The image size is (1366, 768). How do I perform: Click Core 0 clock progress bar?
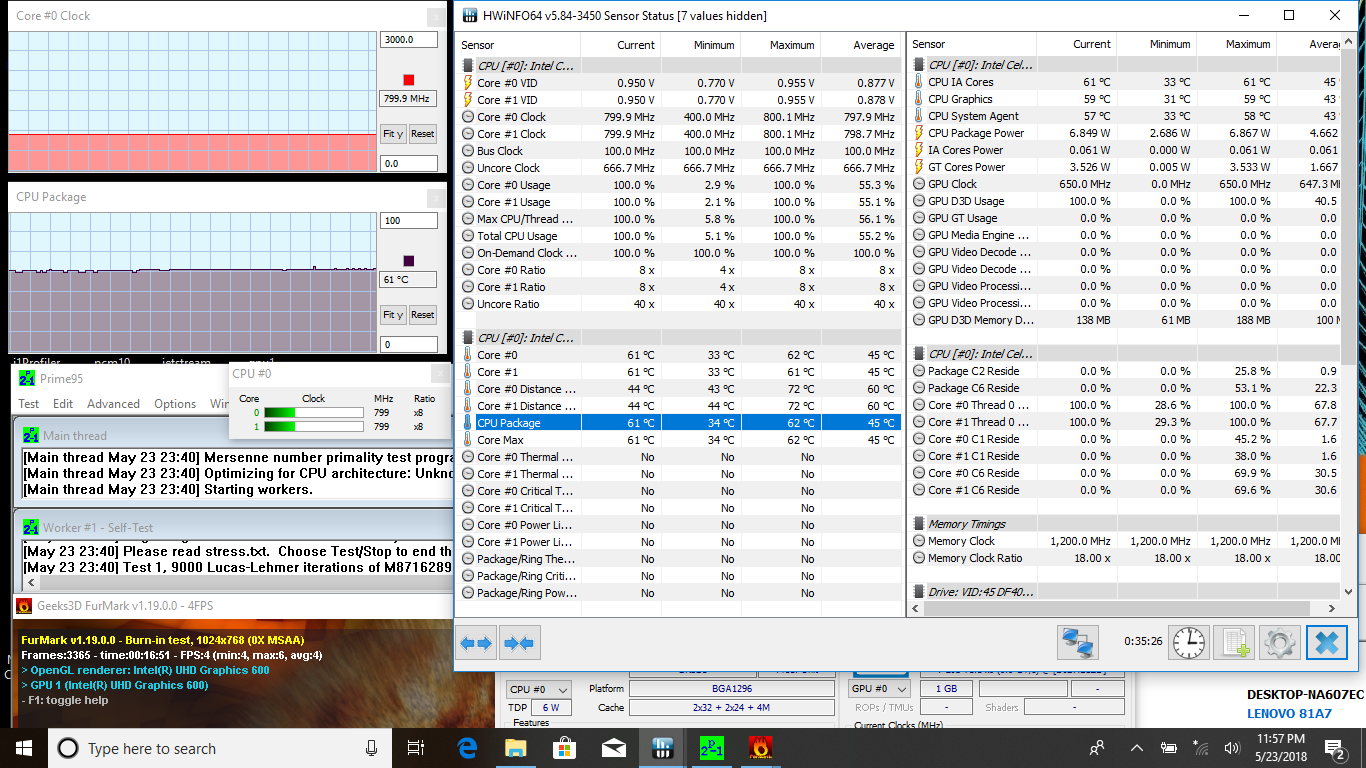pyautogui.click(x=313, y=412)
